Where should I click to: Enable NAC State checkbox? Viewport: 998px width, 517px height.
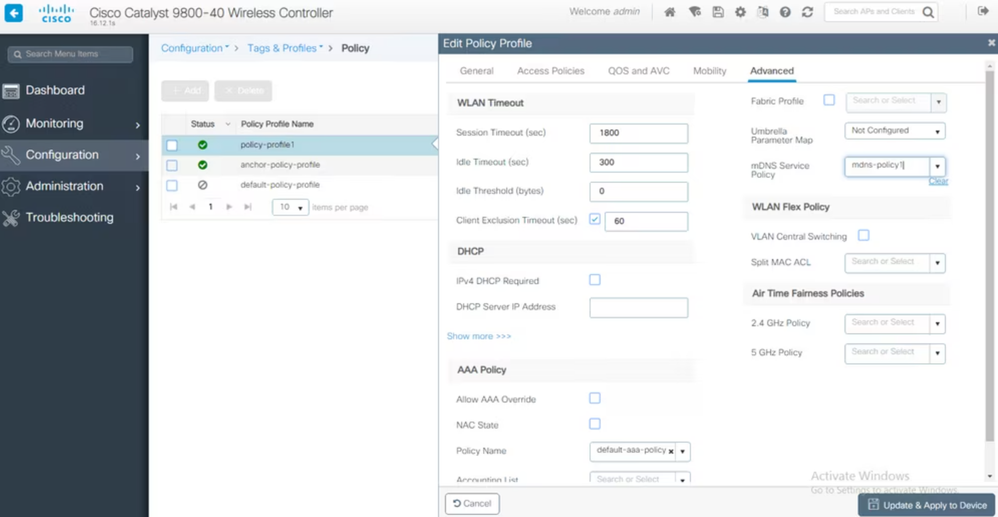tap(595, 423)
